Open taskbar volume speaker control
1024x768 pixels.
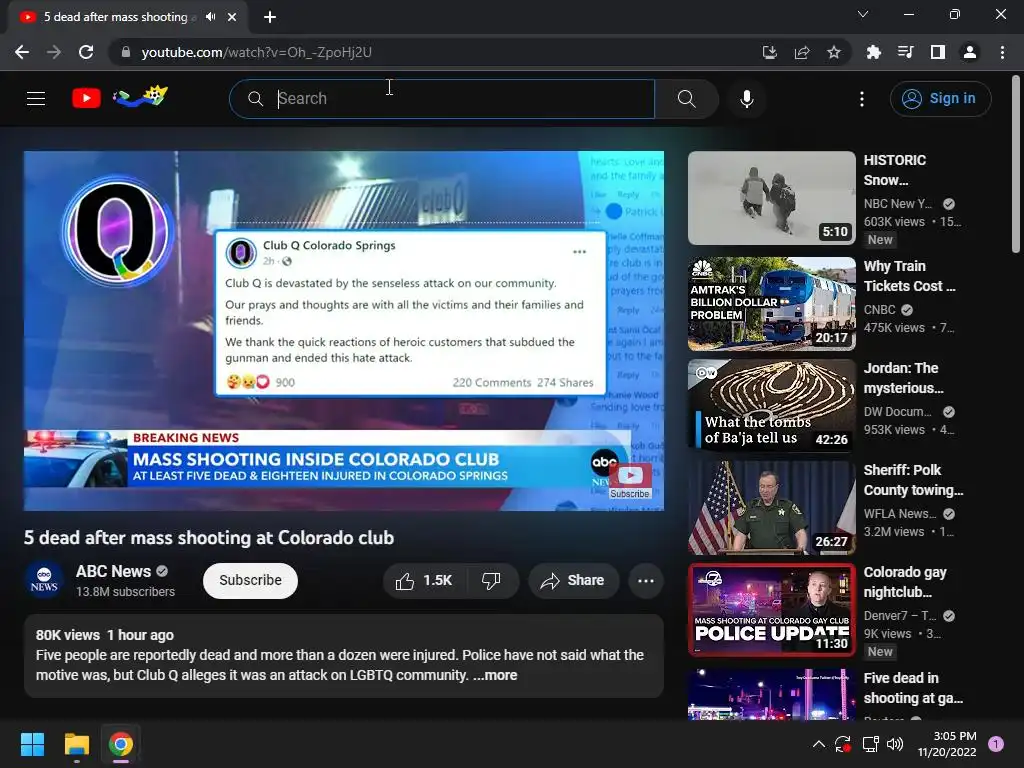pyautogui.click(x=895, y=744)
